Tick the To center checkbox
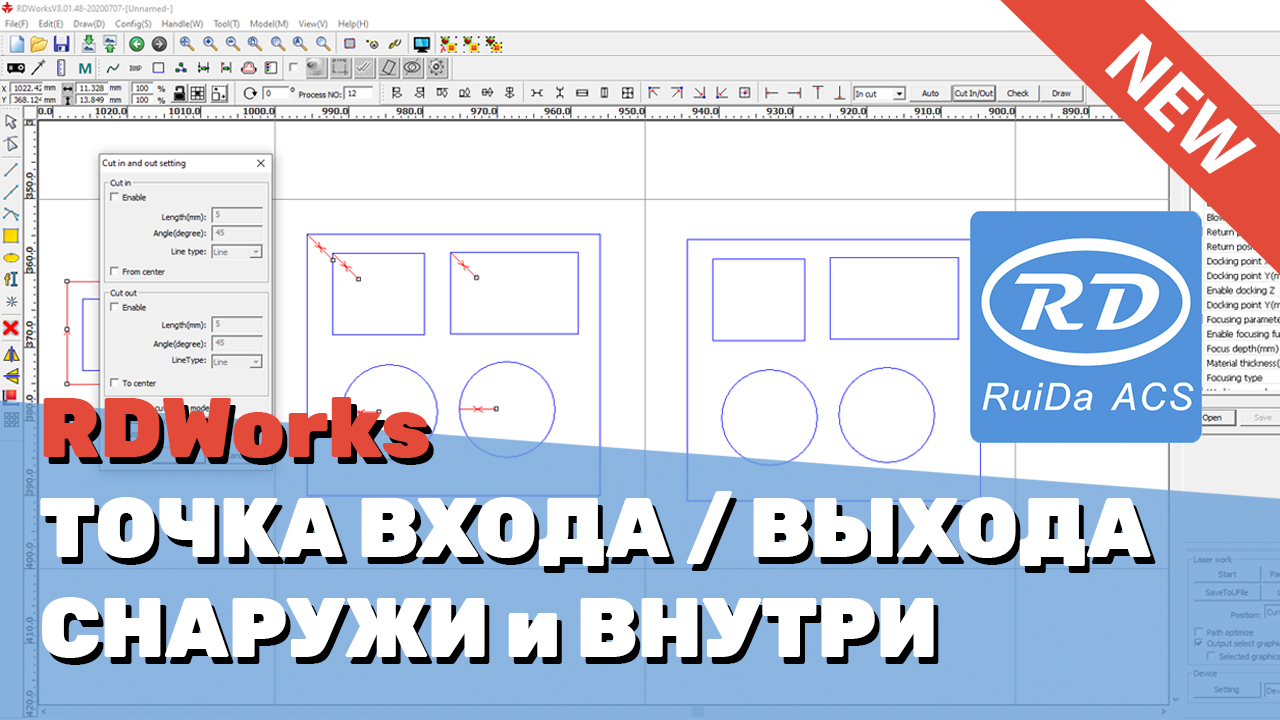 pyautogui.click(x=114, y=383)
